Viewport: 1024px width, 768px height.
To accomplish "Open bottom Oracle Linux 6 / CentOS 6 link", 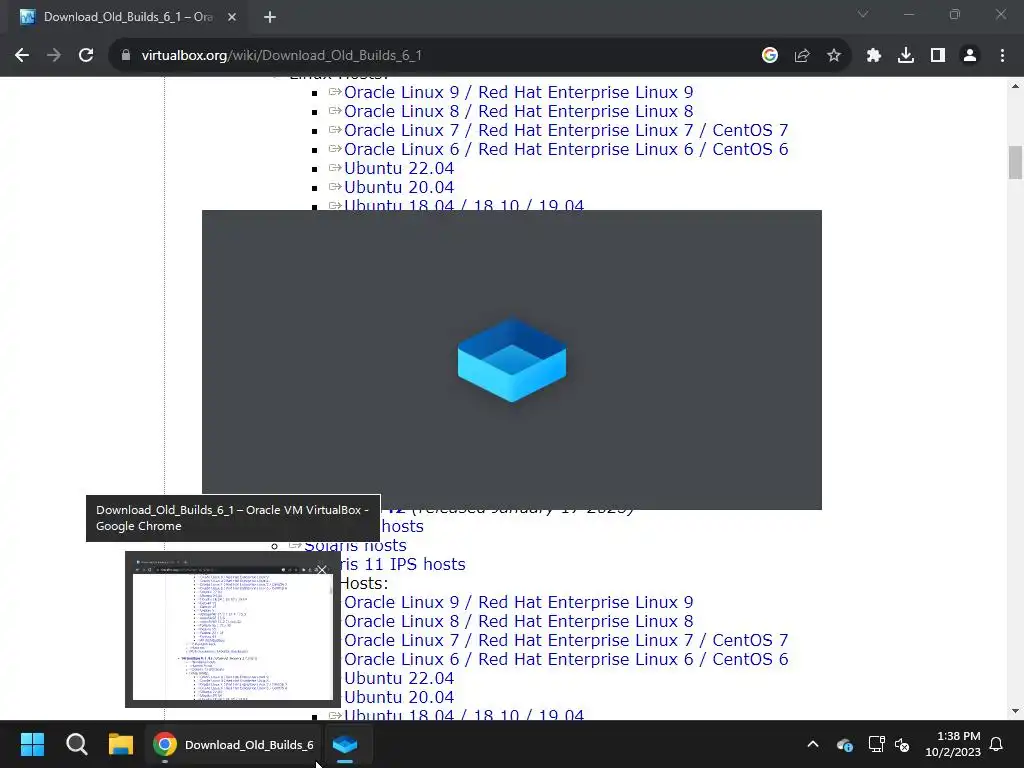I will 566,659.
